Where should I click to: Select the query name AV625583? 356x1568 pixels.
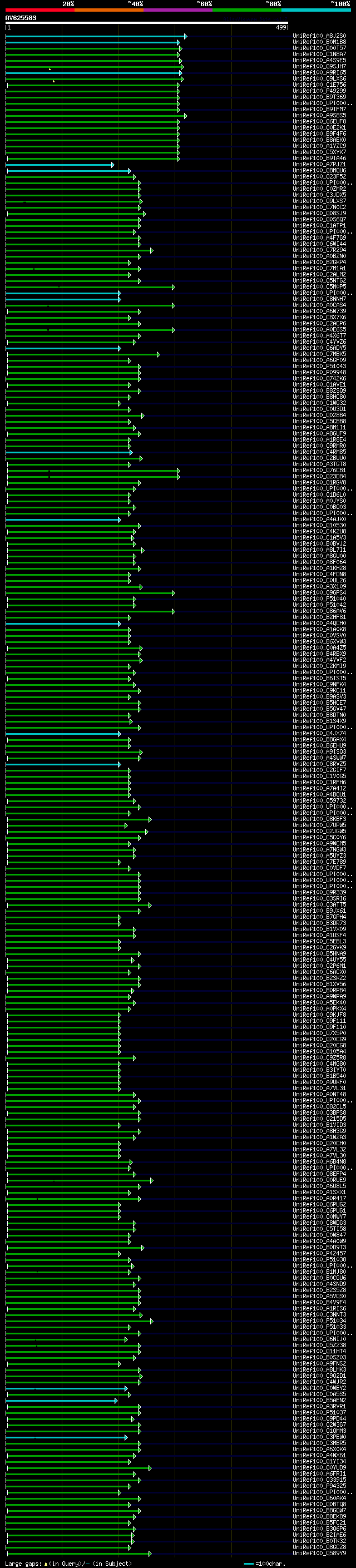[x=21, y=18]
